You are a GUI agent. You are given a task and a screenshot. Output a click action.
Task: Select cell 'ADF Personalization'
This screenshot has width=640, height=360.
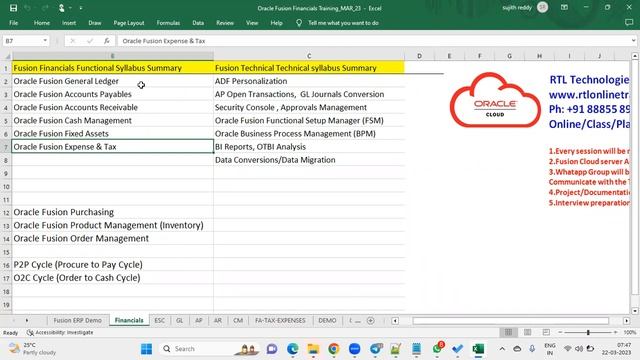click(309, 81)
